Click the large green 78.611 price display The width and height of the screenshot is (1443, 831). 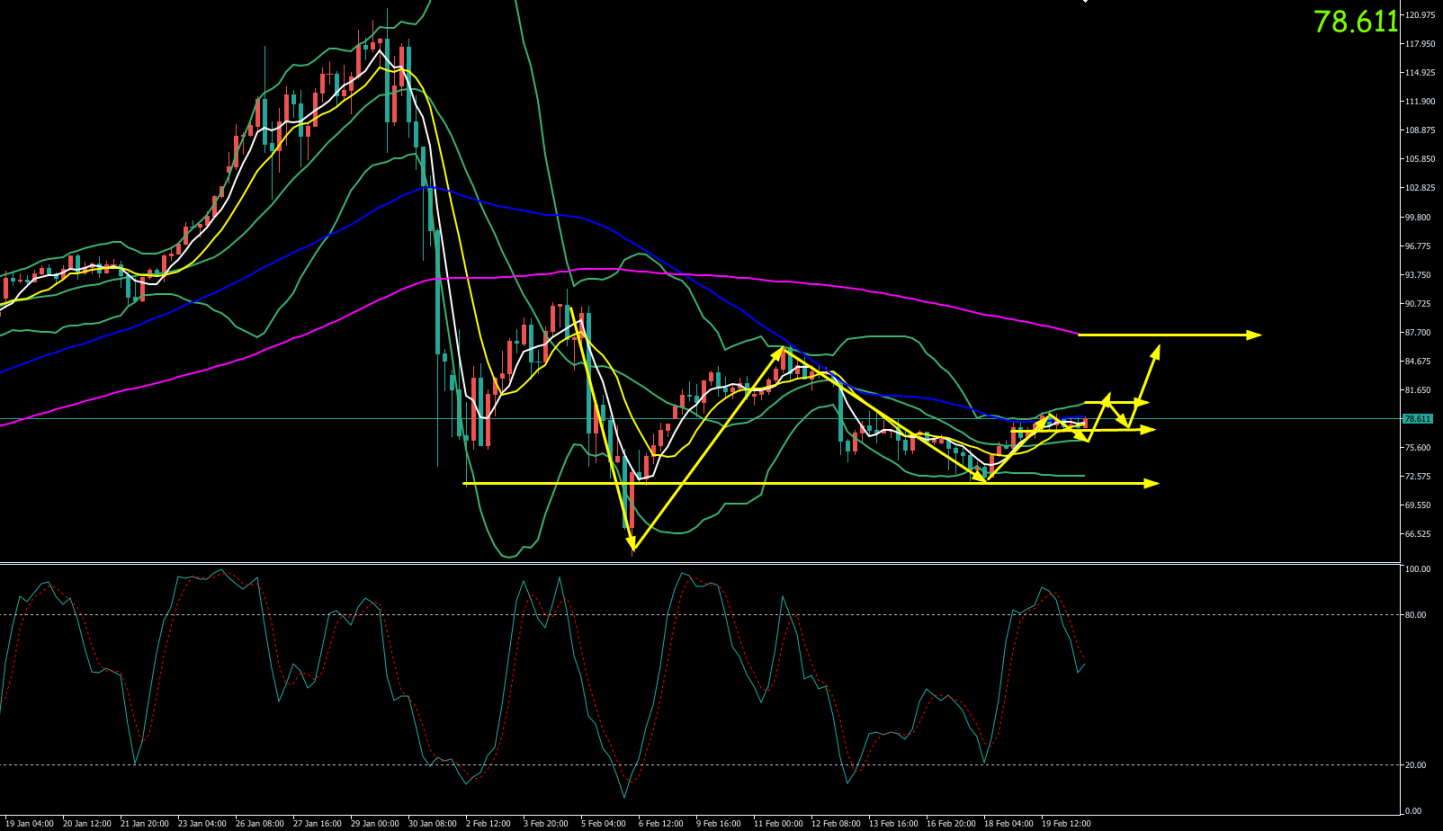pos(1355,21)
